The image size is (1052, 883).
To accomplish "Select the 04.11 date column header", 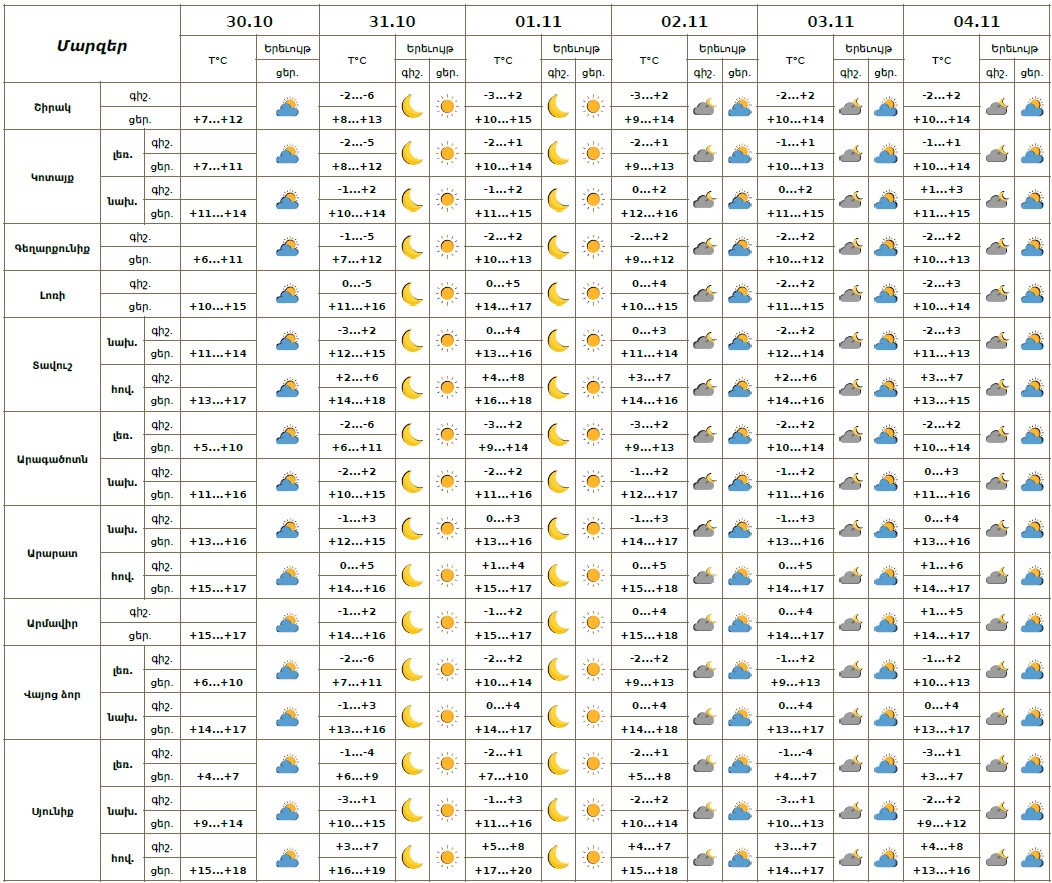I will tap(977, 20).
